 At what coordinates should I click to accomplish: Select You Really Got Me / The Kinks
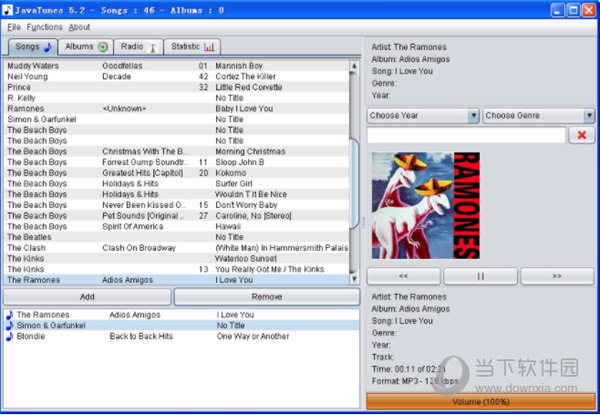(x=176, y=269)
